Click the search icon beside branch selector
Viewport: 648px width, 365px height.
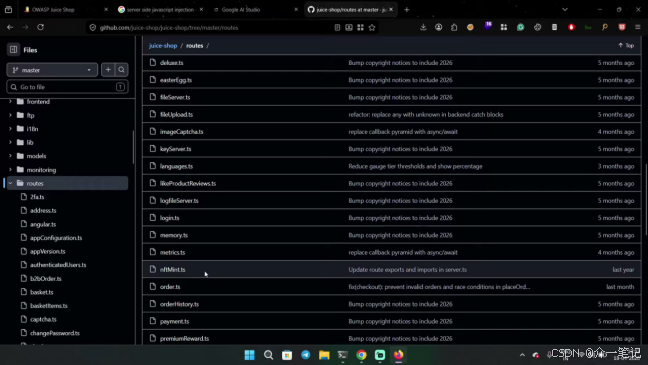click(122, 70)
